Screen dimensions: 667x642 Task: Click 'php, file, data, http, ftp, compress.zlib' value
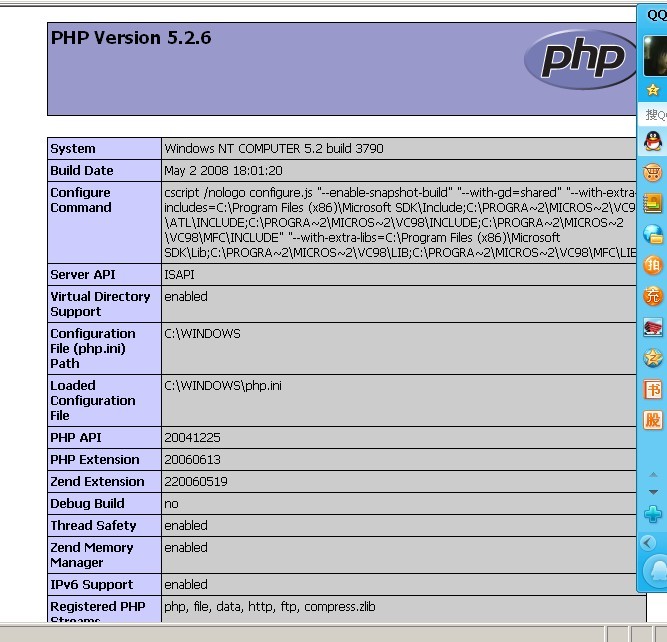tap(270, 607)
